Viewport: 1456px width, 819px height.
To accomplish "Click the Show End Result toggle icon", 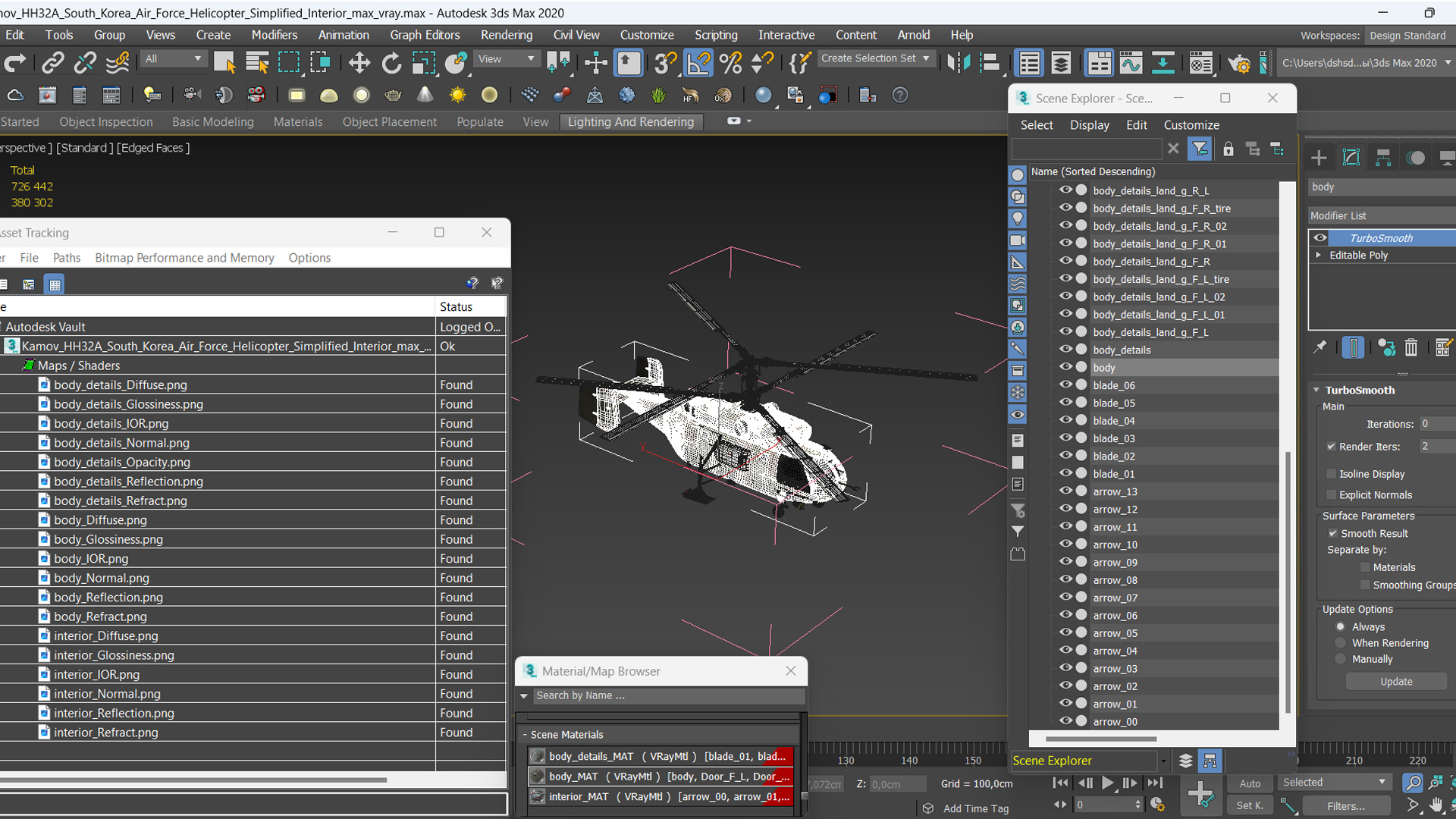I will 1353,347.
